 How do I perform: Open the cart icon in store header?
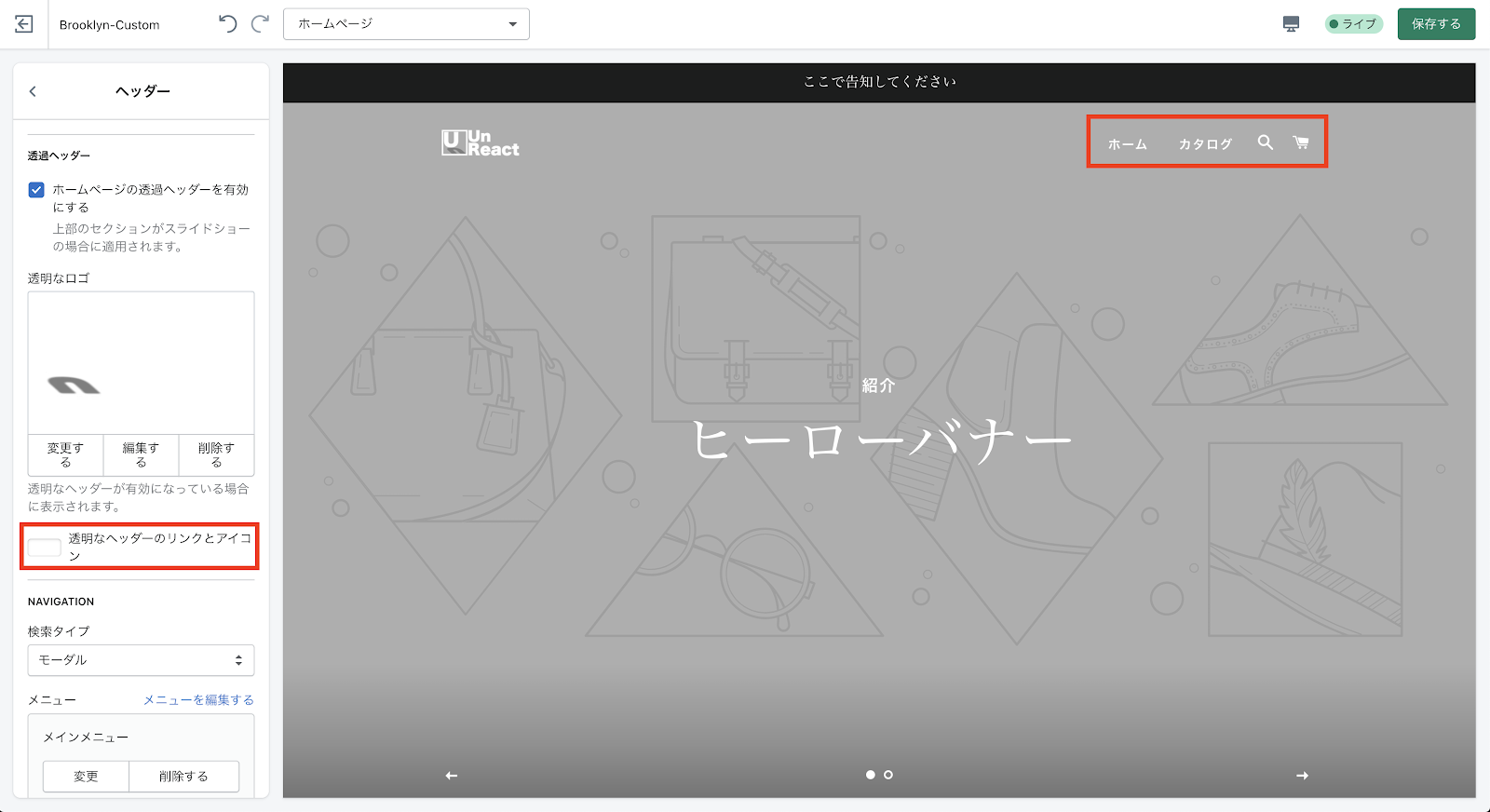pyautogui.click(x=1300, y=142)
